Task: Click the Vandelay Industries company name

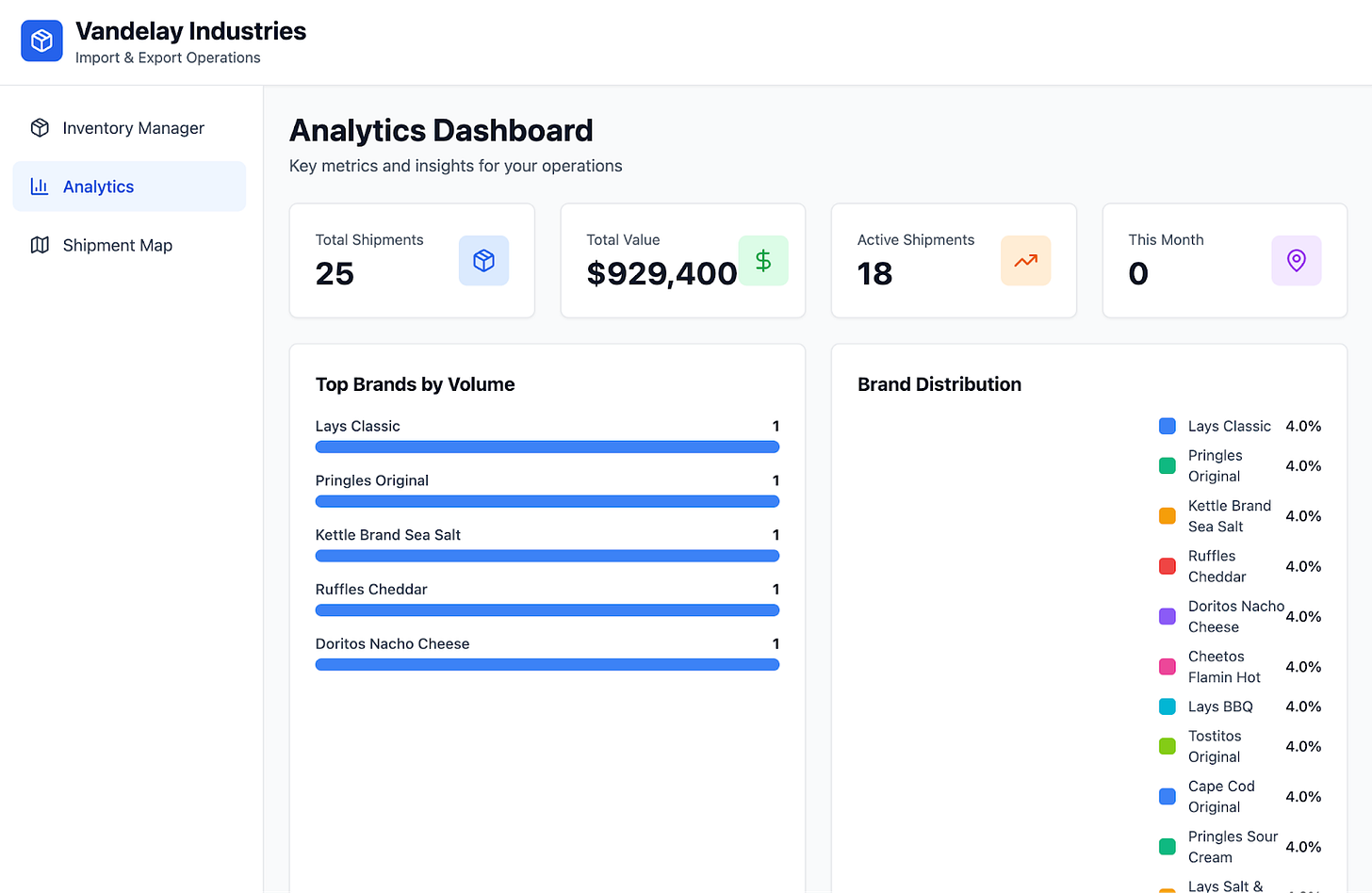Action: [190, 31]
